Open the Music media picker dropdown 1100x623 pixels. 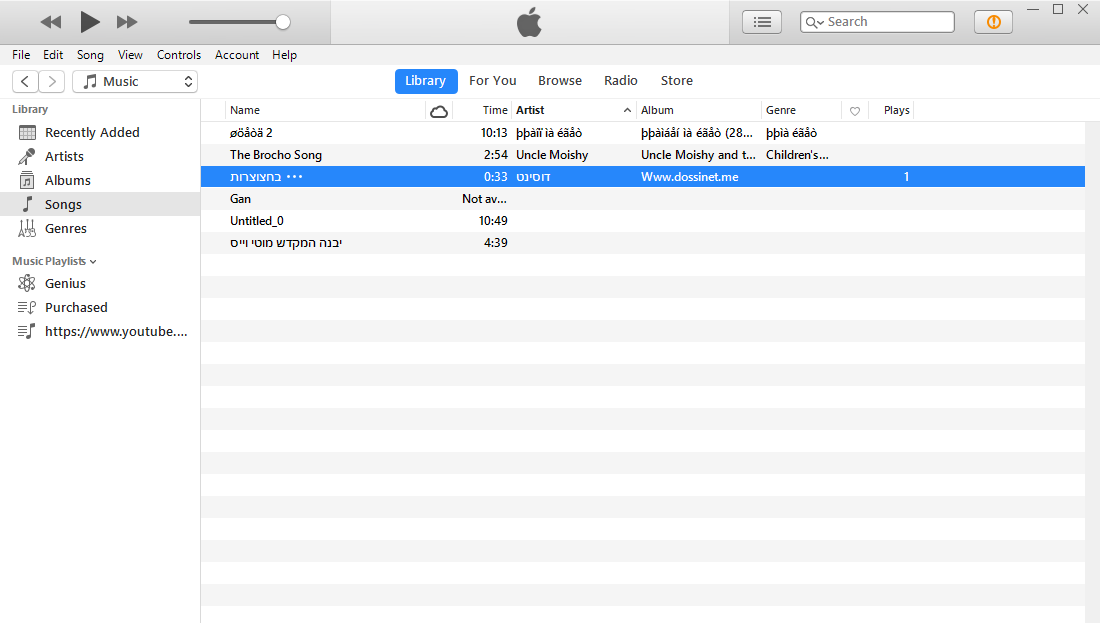tap(135, 81)
